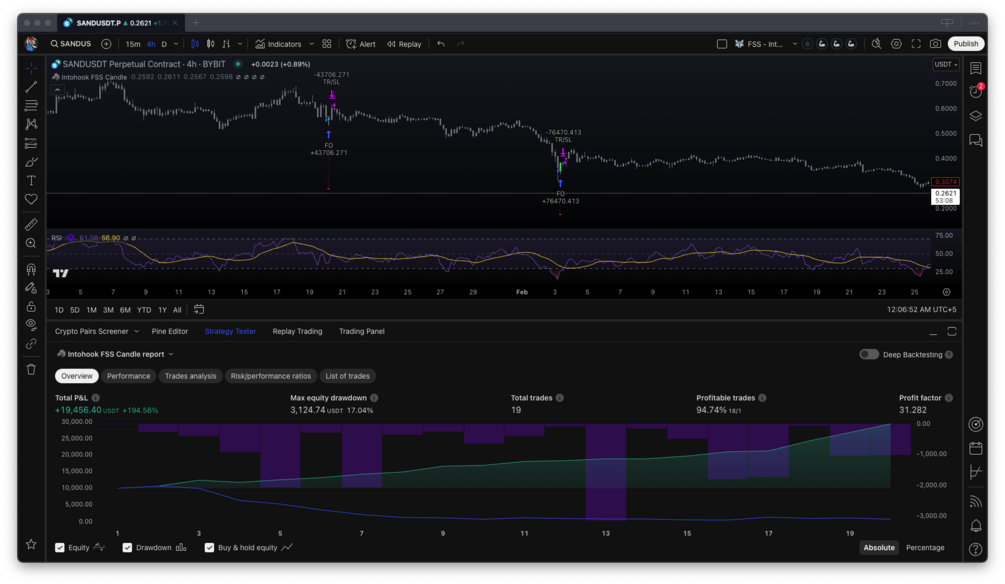This screenshot has height=584, width=1005.
Task: Open the help center question icon
Action: [976, 549]
